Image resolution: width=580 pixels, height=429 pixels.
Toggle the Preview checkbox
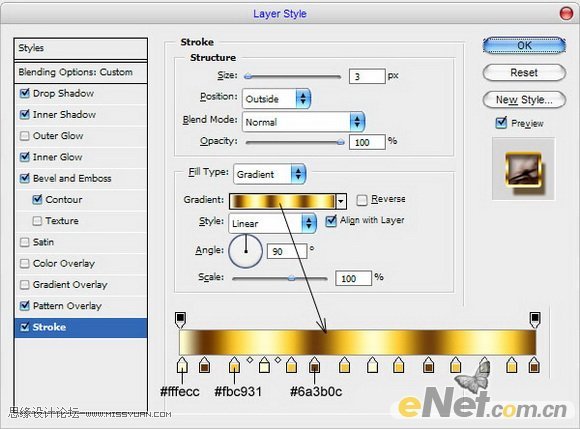[501, 123]
